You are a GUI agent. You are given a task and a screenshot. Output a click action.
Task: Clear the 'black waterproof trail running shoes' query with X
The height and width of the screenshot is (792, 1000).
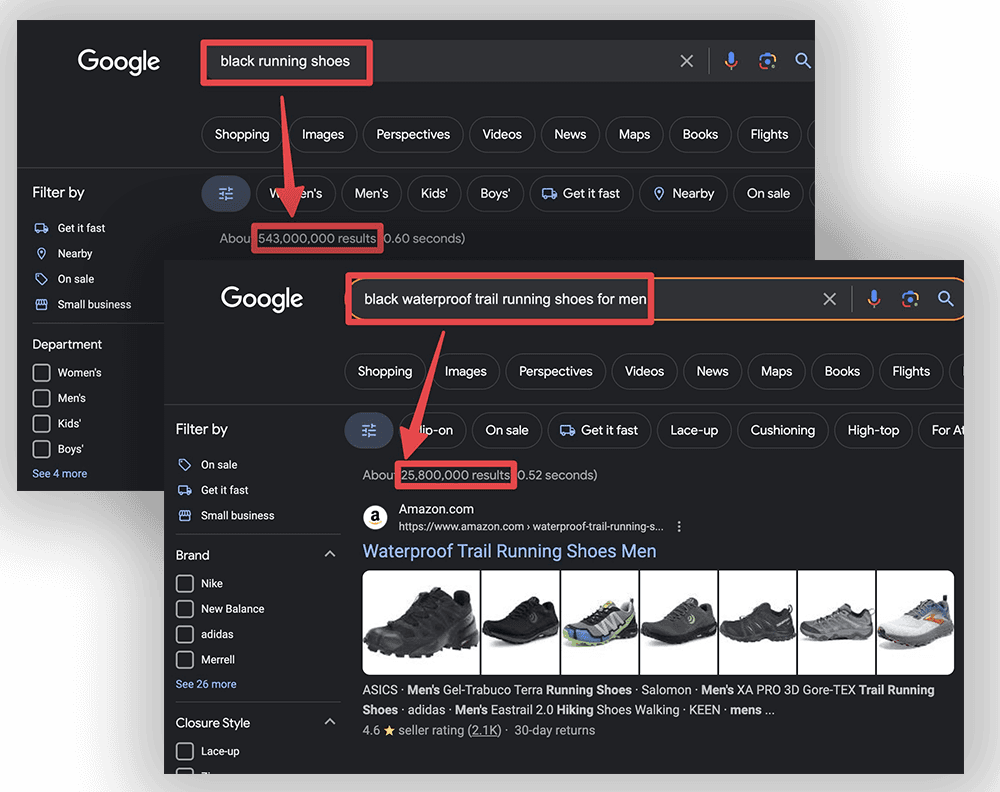[x=829, y=299]
